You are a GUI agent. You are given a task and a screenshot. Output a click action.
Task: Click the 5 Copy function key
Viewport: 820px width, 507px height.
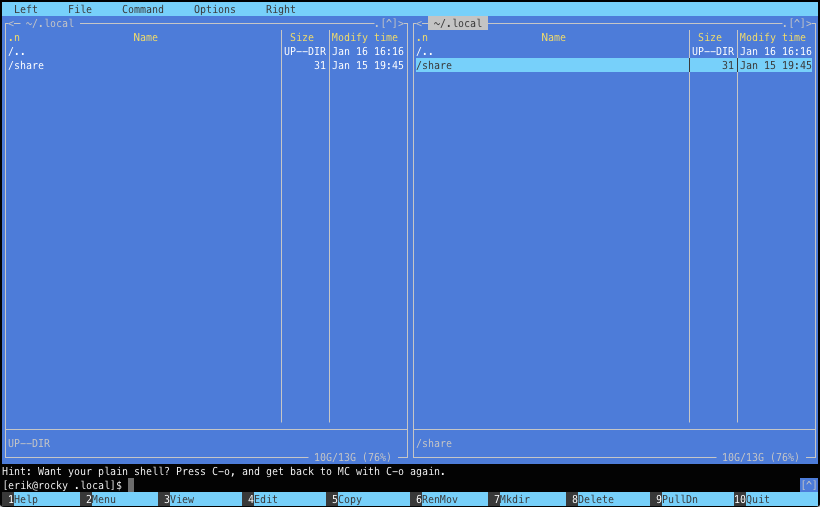(370, 499)
